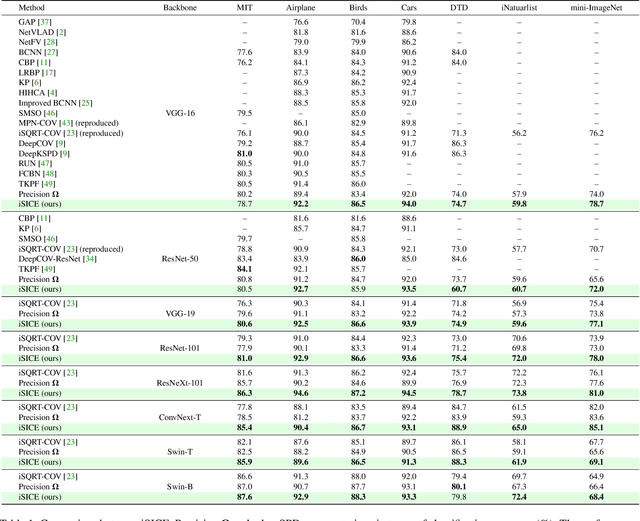640x521 pixels.
Task: Click the Swin-B backbone label
Action: coord(180,486)
